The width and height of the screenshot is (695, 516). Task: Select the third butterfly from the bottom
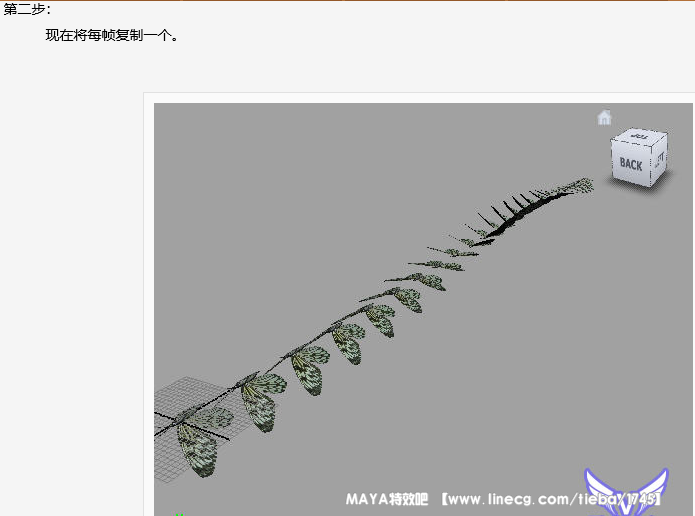tap(309, 371)
